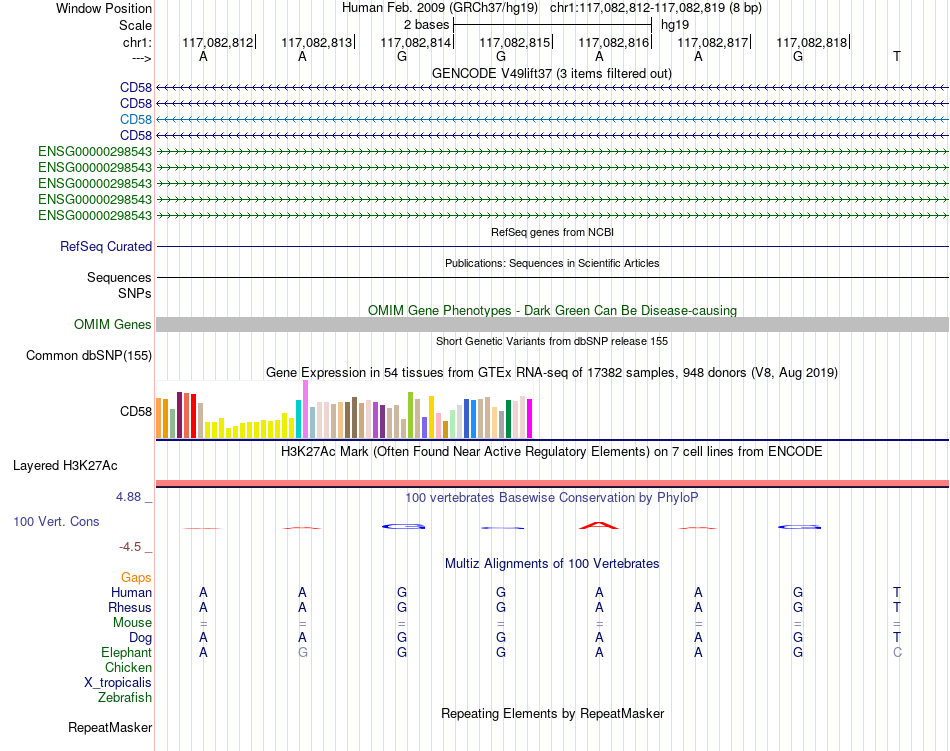Select the OMIM Genes track label

[x=113, y=325]
